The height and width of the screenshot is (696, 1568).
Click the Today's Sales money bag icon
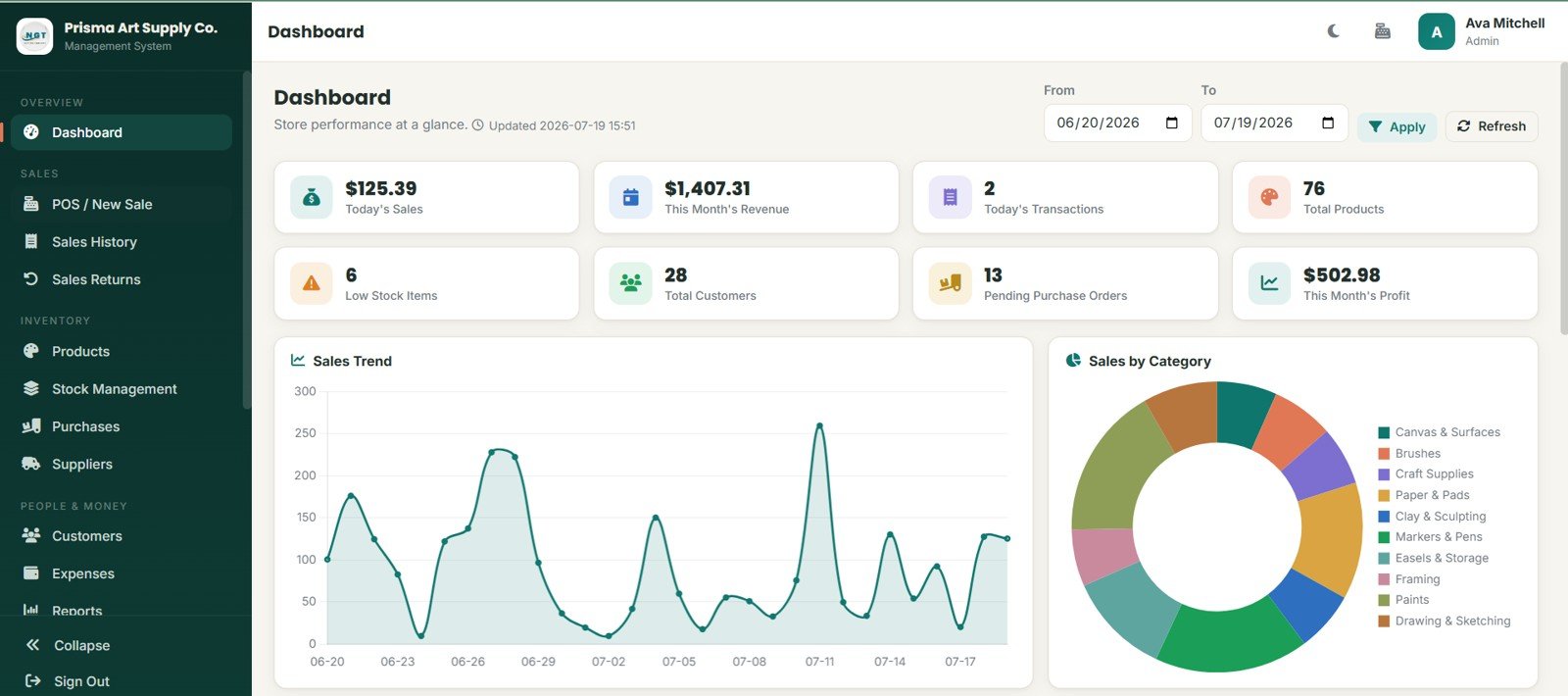(312, 197)
